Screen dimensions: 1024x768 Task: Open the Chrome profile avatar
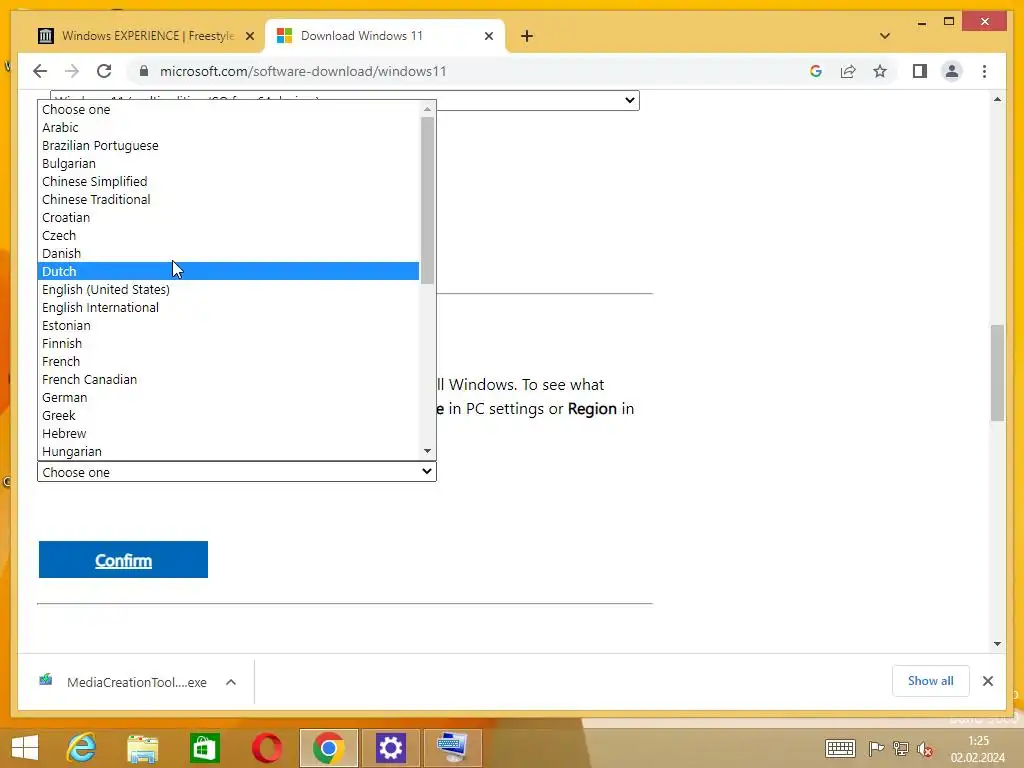[x=952, y=71]
